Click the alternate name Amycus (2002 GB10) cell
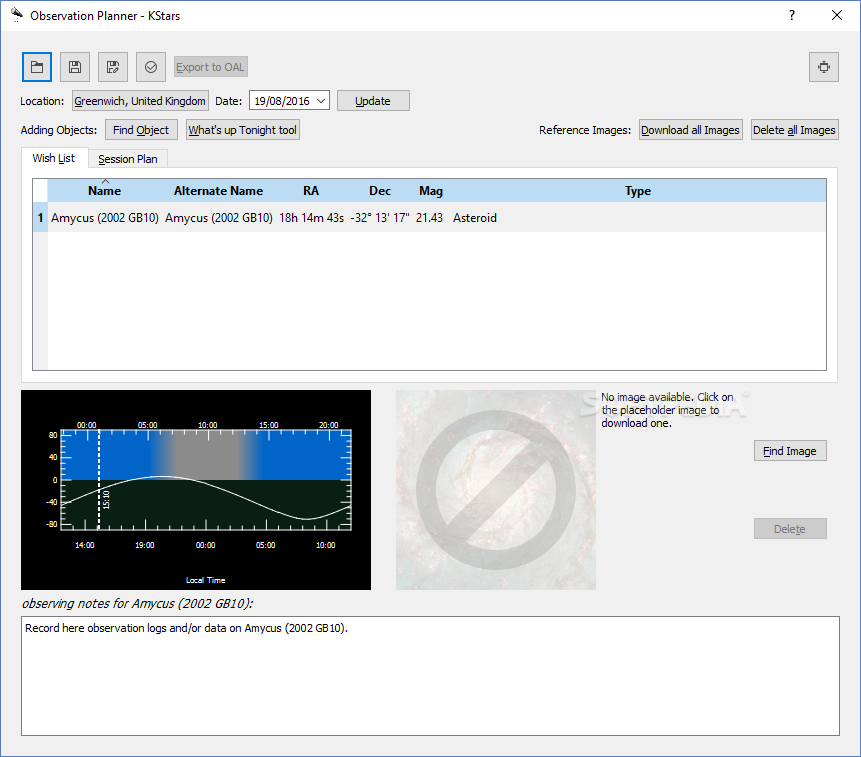The height and width of the screenshot is (757, 861). pos(219,217)
